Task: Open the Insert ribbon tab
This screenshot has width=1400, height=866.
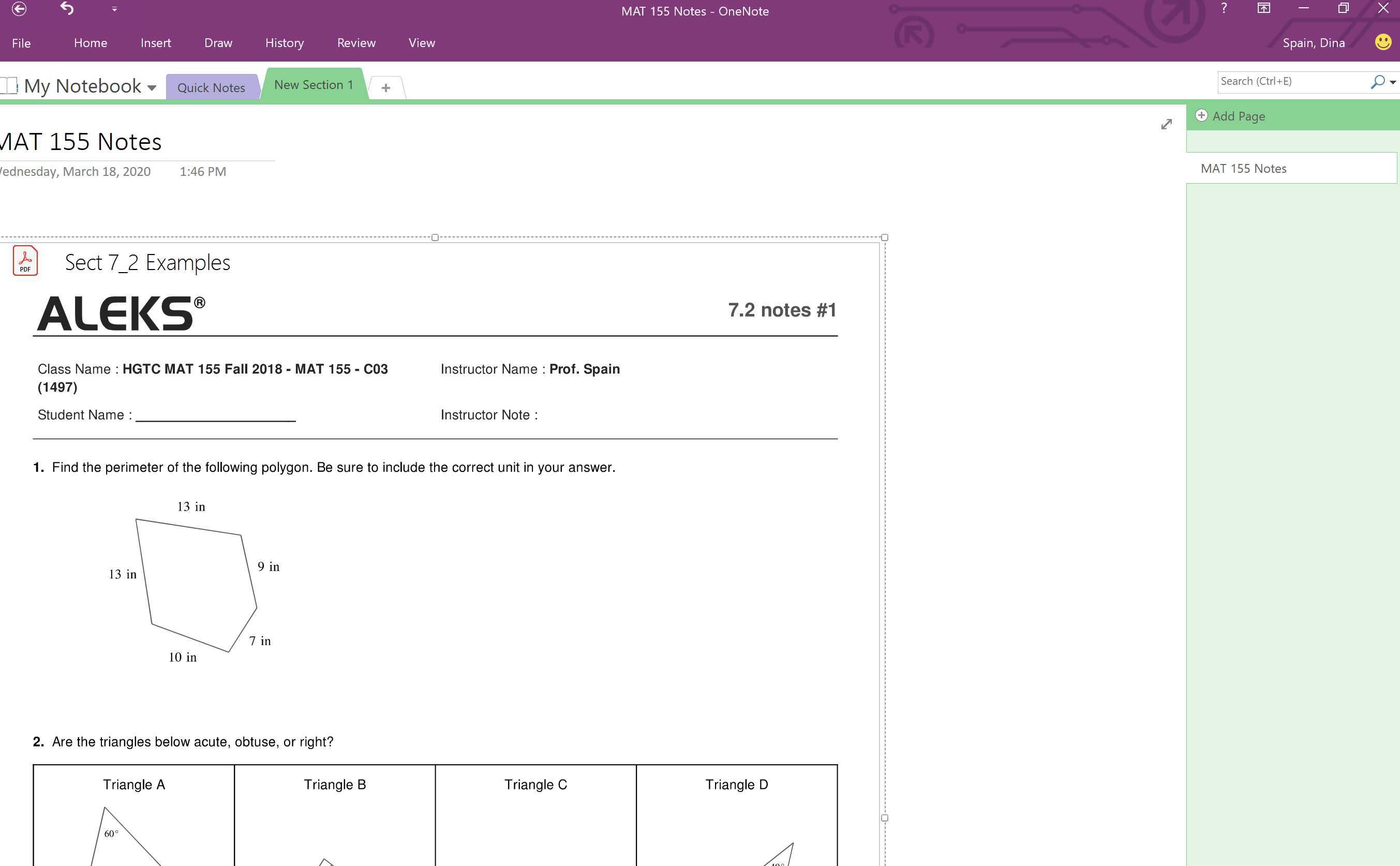Action: pos(156,43)
